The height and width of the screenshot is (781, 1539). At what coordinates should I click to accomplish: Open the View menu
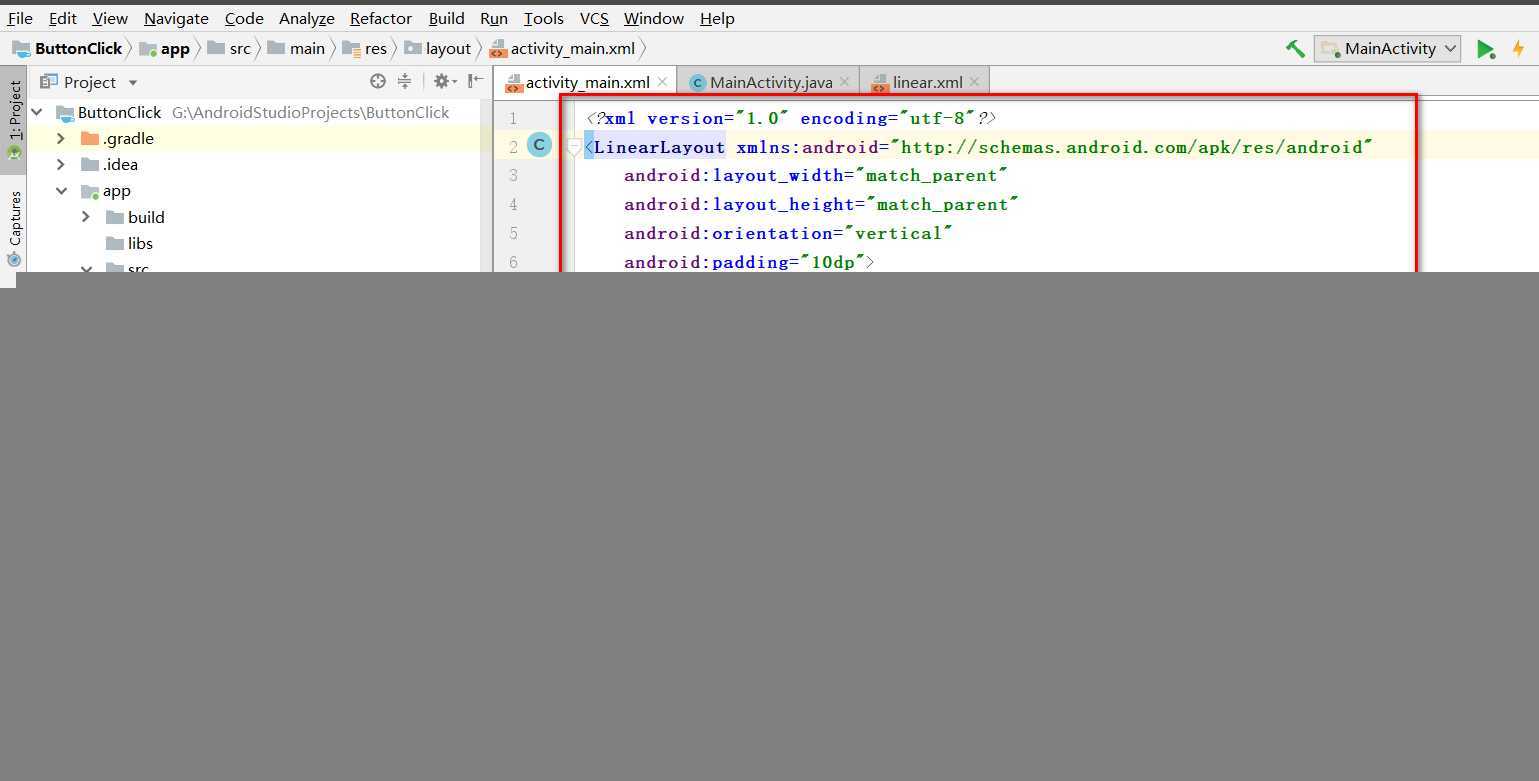110,18
